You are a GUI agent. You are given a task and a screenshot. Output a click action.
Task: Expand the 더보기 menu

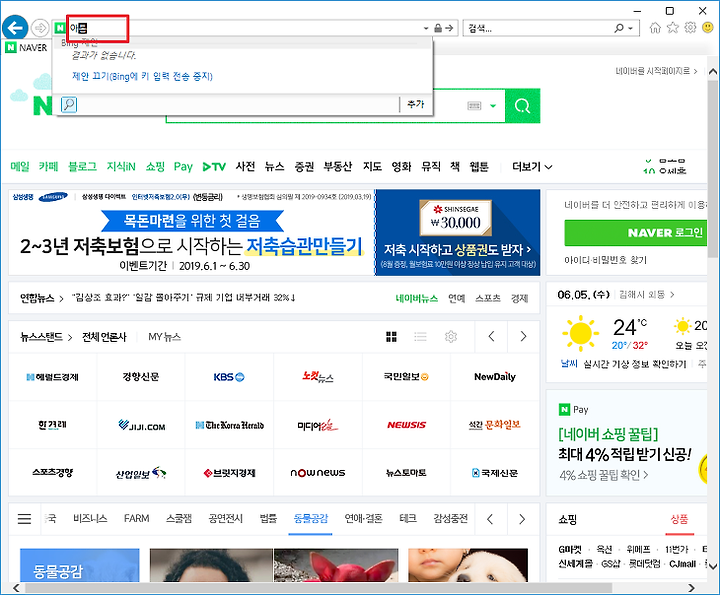532,167
